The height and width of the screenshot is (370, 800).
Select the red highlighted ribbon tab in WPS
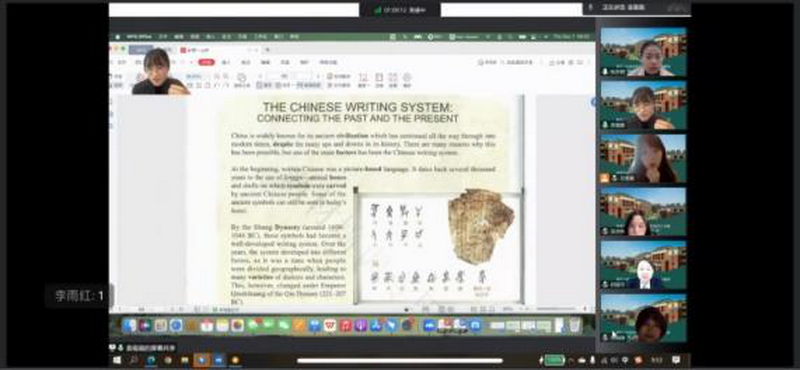tap(206, 62)
